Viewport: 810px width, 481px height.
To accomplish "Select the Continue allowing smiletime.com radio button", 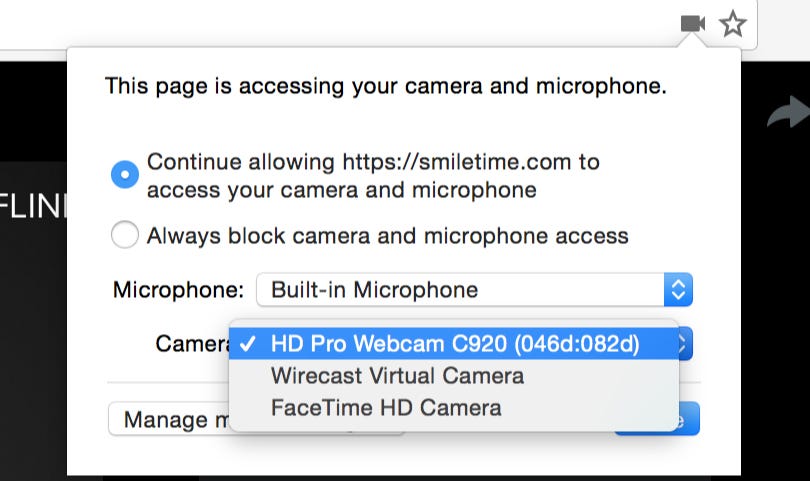I will (x=125, y=175).
